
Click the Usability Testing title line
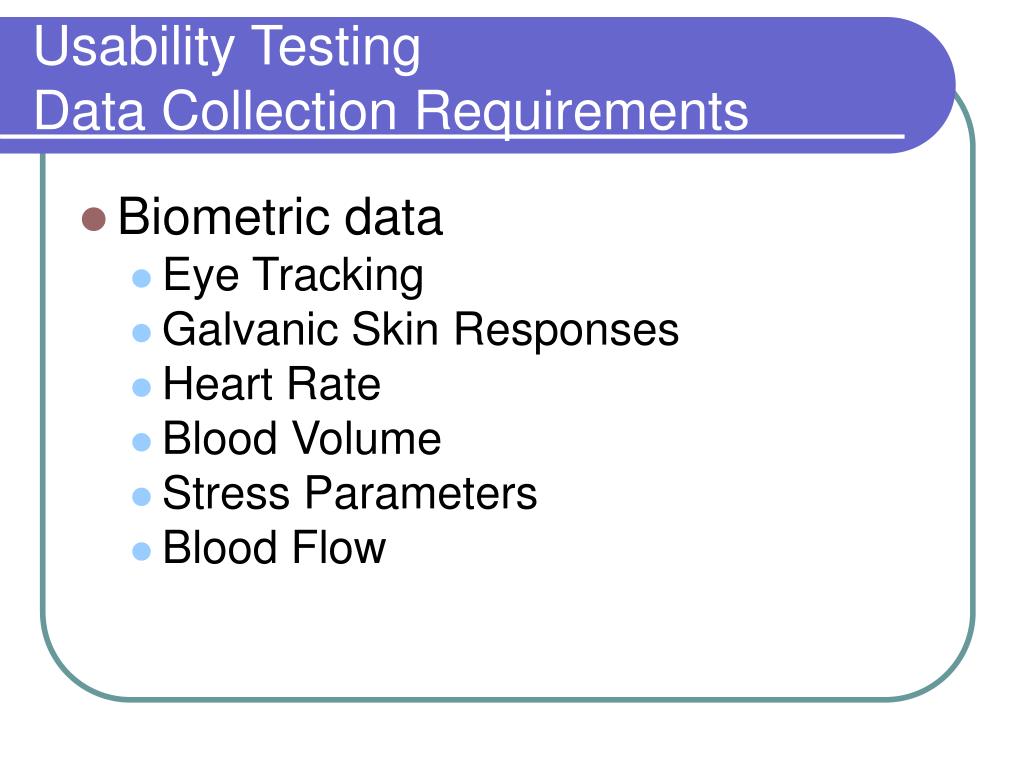(227, 47)
